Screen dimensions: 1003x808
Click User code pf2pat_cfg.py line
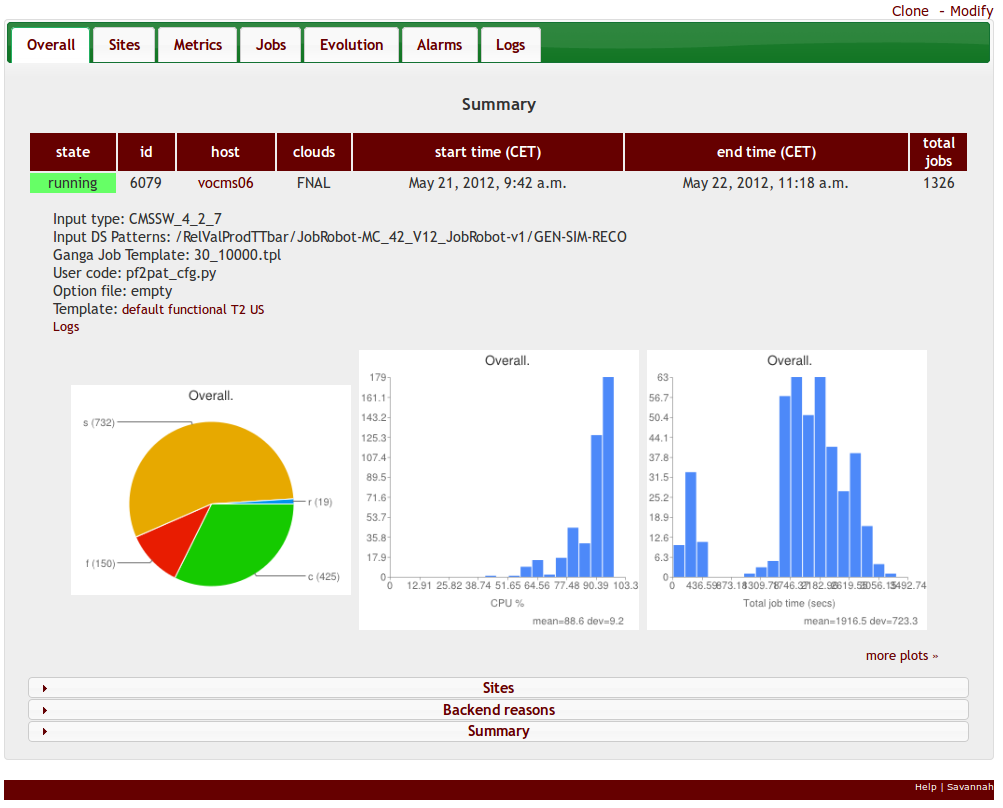[134, 273]
